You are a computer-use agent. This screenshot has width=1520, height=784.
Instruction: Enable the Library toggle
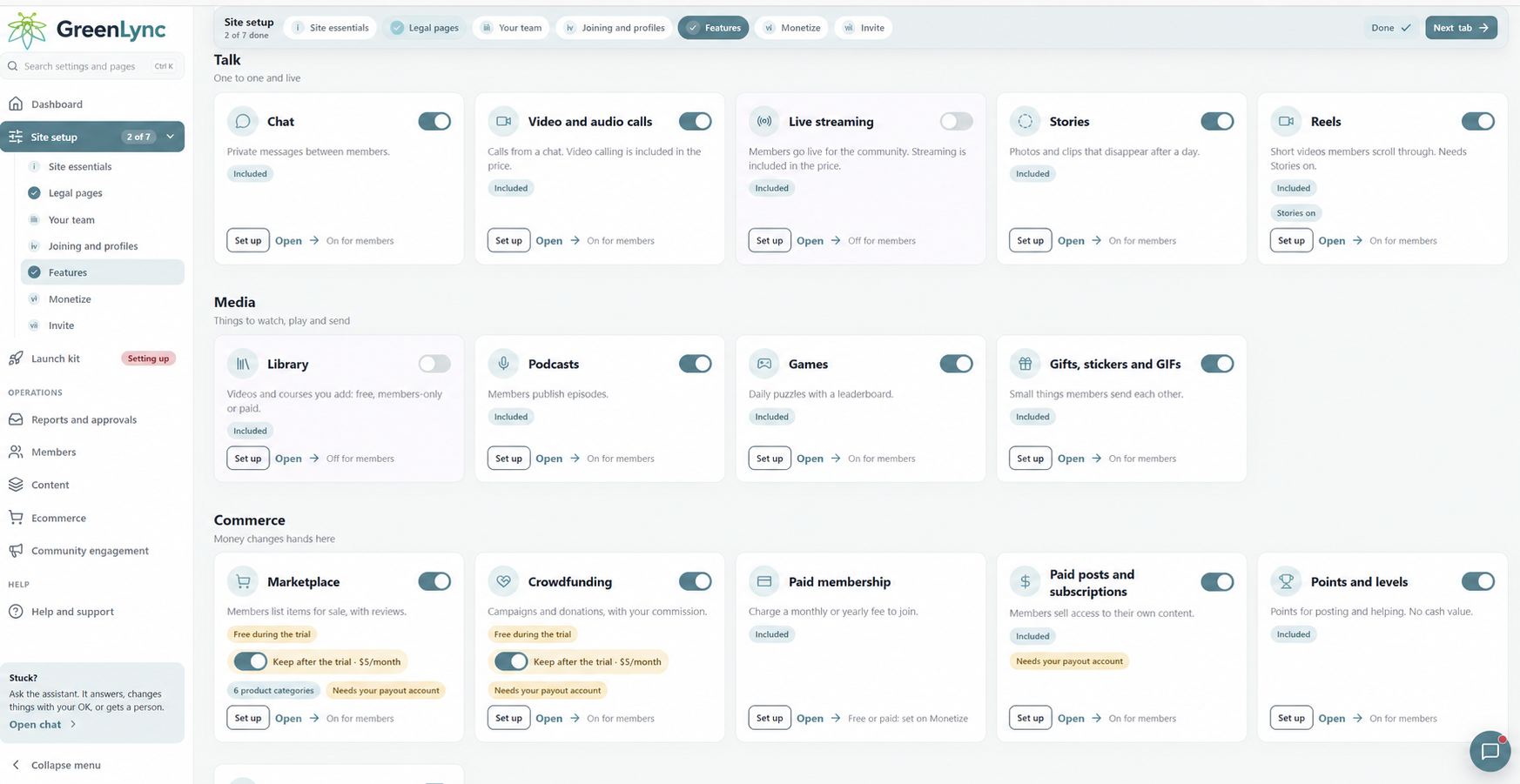[x=434, y=364]
